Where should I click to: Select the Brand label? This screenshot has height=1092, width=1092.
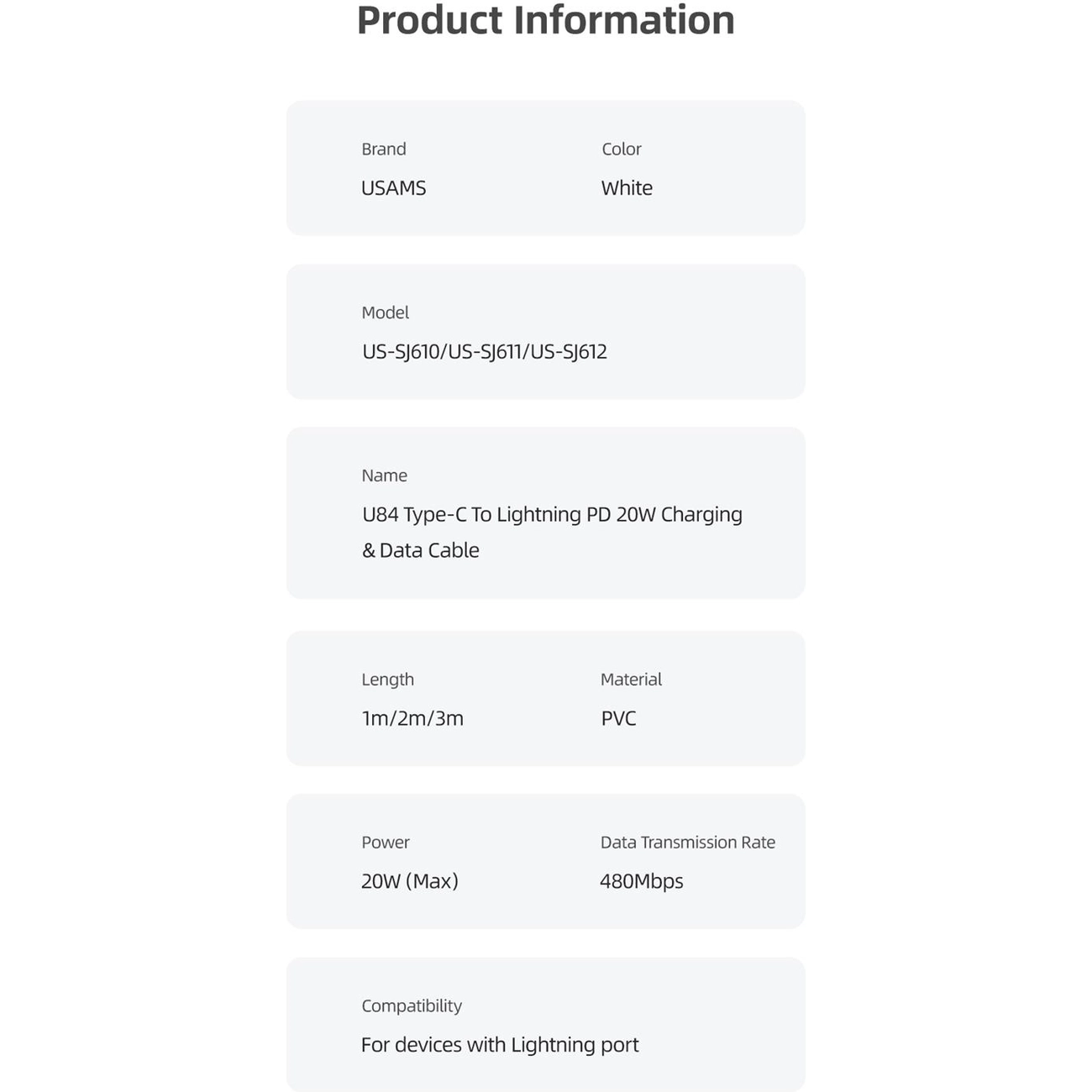(x=384, y=149)
